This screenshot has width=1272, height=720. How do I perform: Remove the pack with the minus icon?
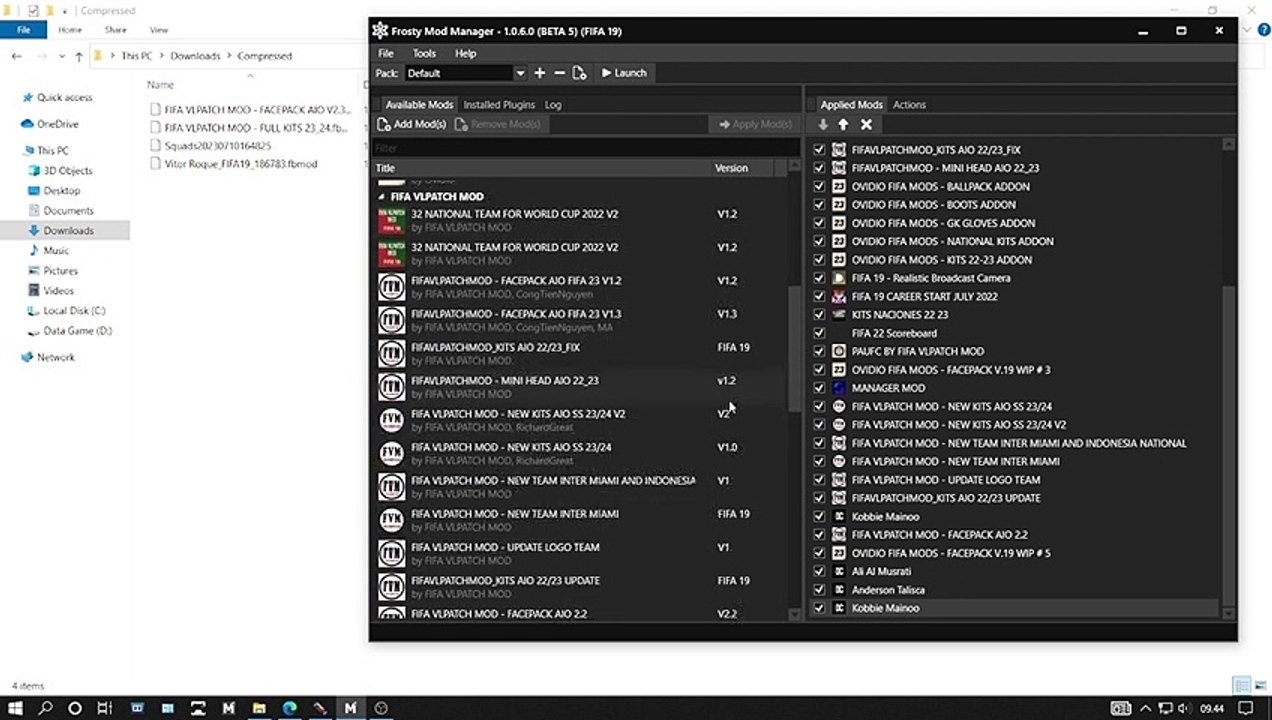click(x=559, y=73)
